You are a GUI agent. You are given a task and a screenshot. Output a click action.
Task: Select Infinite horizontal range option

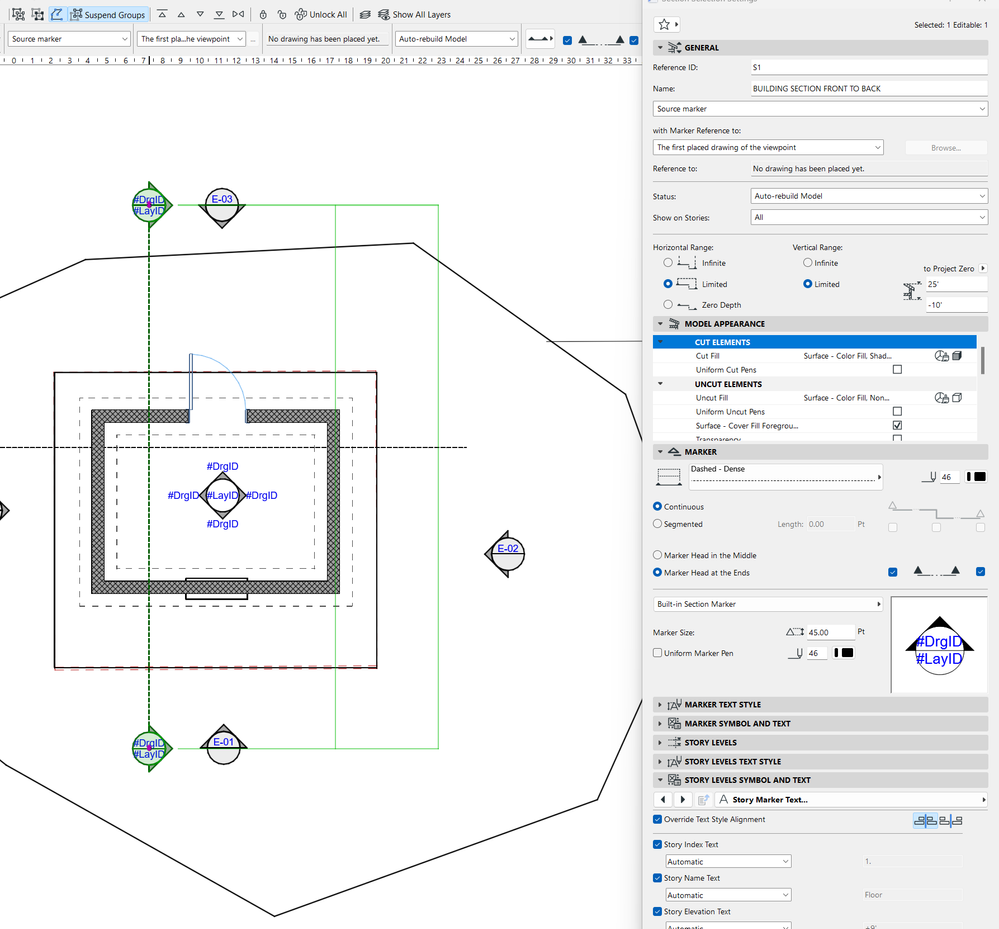[668, 263]
